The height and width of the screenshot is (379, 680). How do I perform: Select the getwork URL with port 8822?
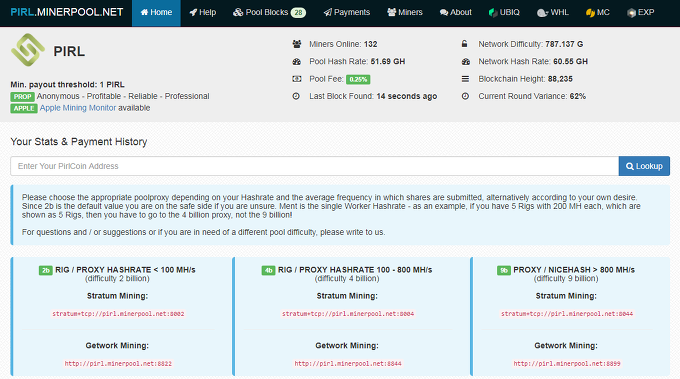118,363
